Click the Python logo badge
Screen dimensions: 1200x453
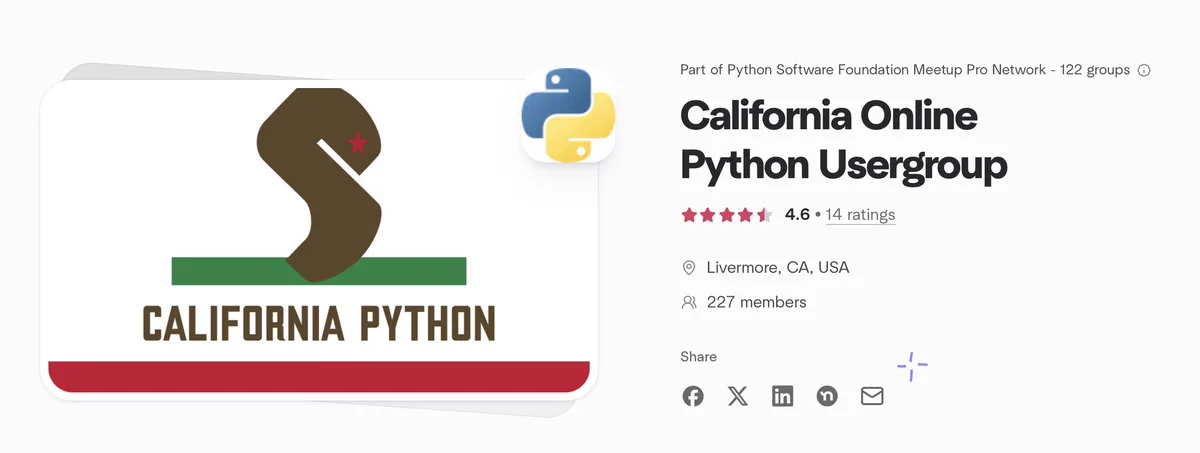(568, 114)
